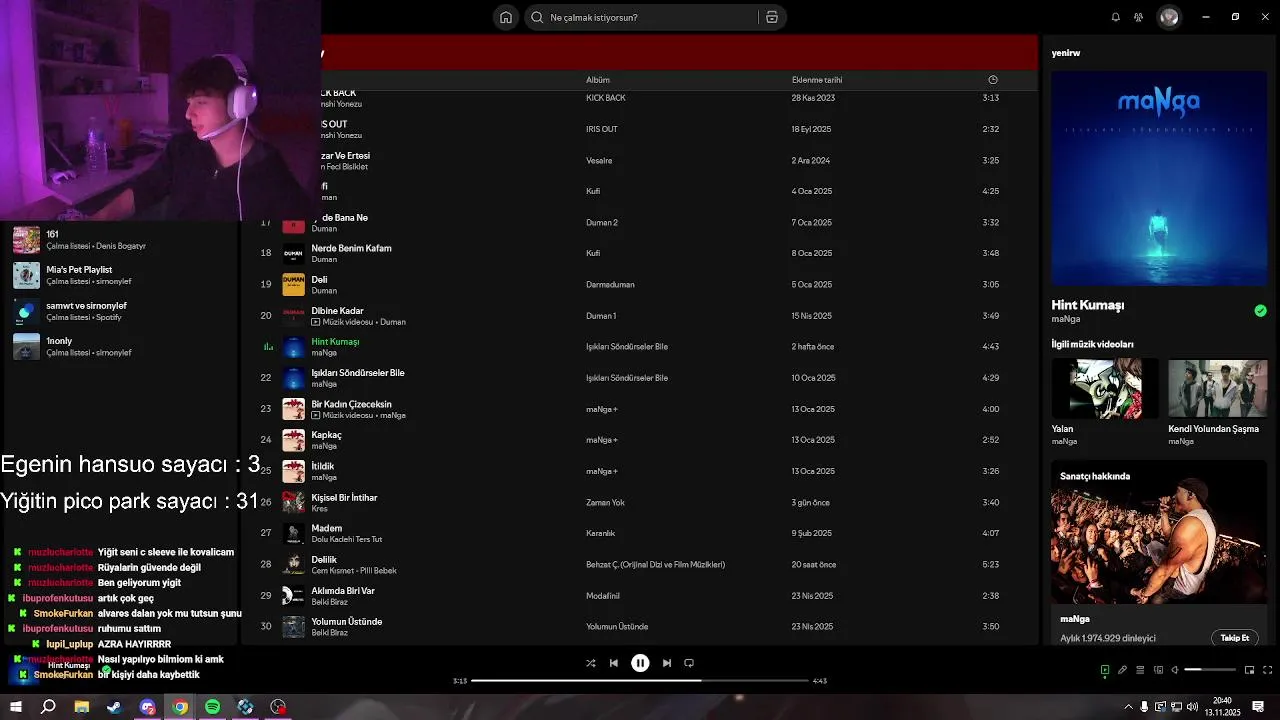1280x720 pixels.
Task: Toggle the Now Playing view icon
Action: 1105,670
